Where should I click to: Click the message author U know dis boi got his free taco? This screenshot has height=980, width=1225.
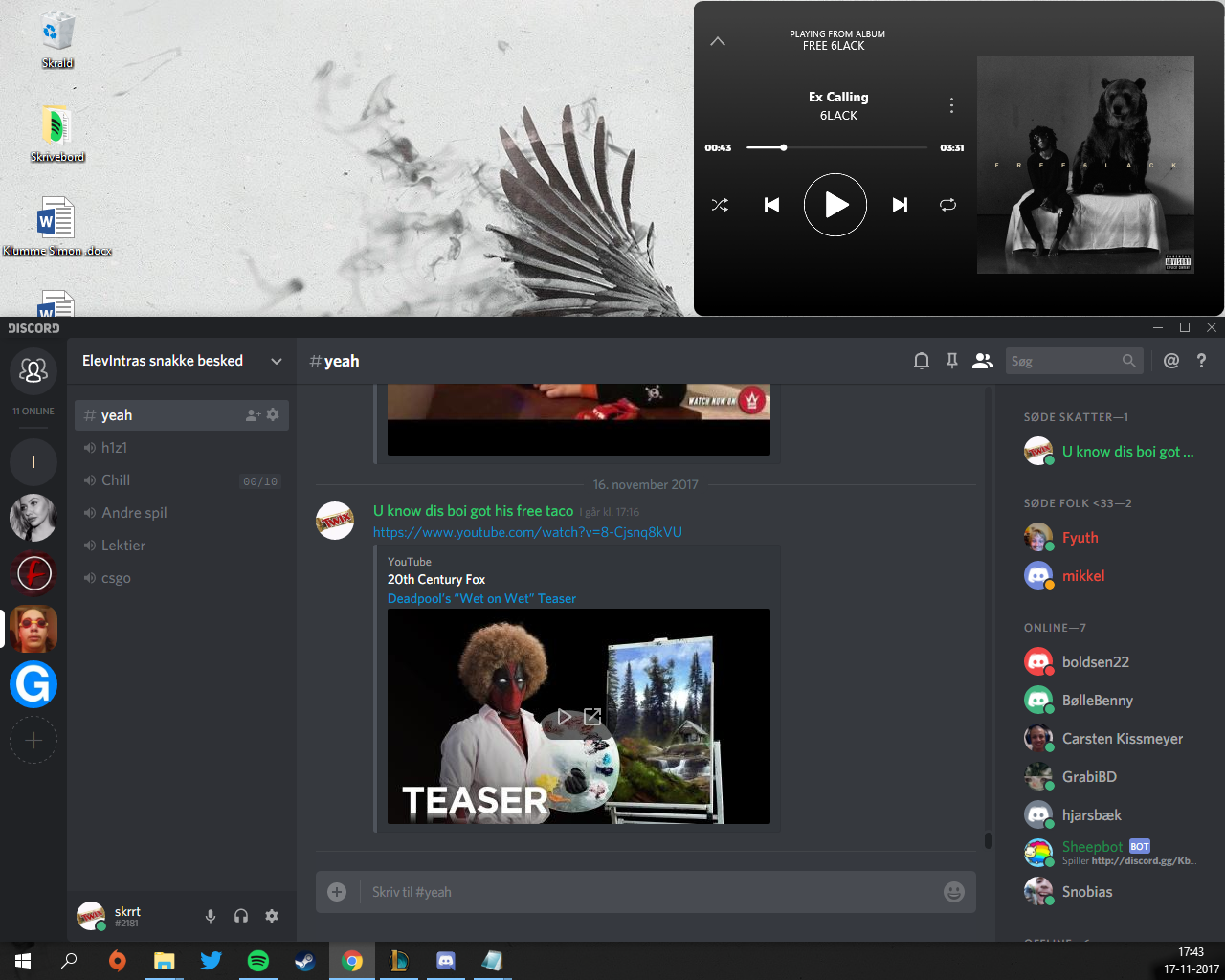point(473,511)
